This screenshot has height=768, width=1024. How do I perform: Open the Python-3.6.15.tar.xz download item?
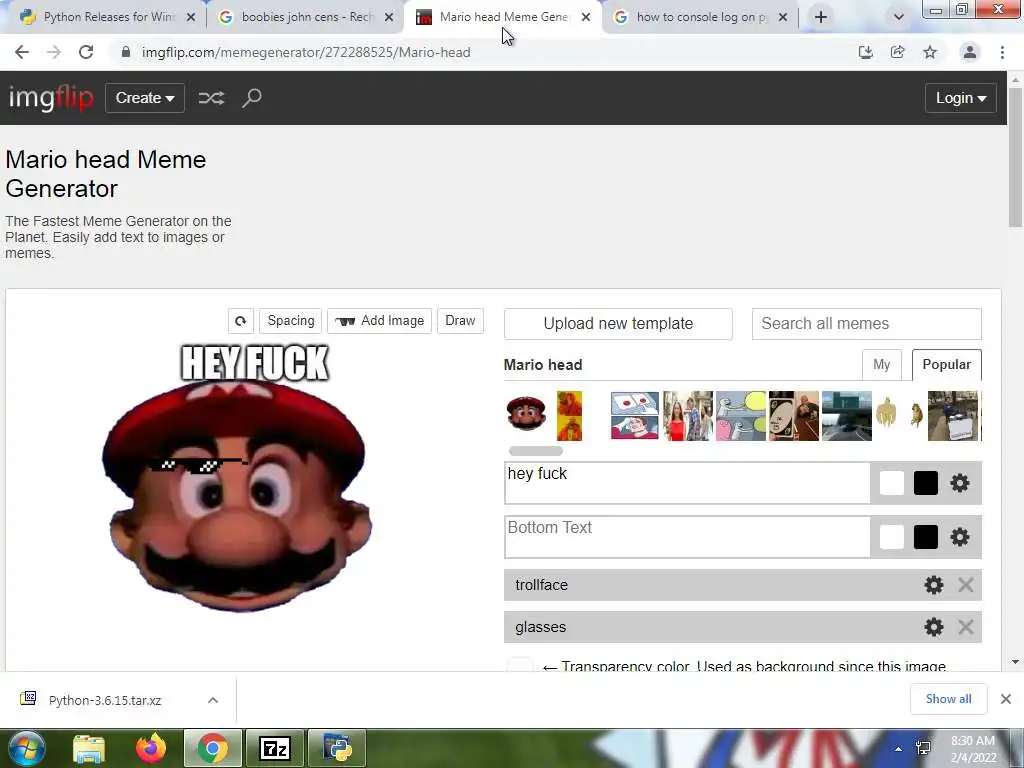[104, 700]
